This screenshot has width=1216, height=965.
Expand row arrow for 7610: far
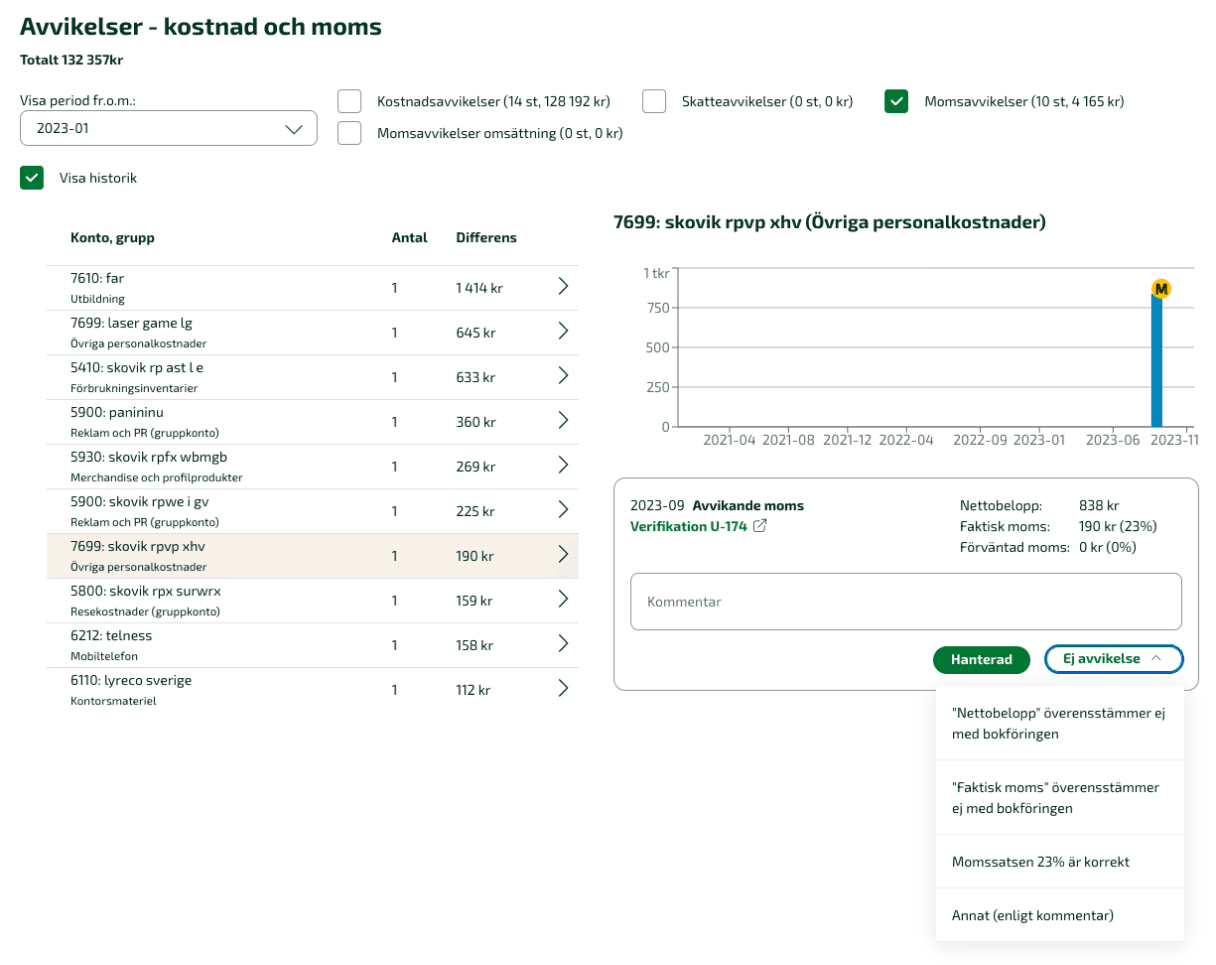point(563,287)
